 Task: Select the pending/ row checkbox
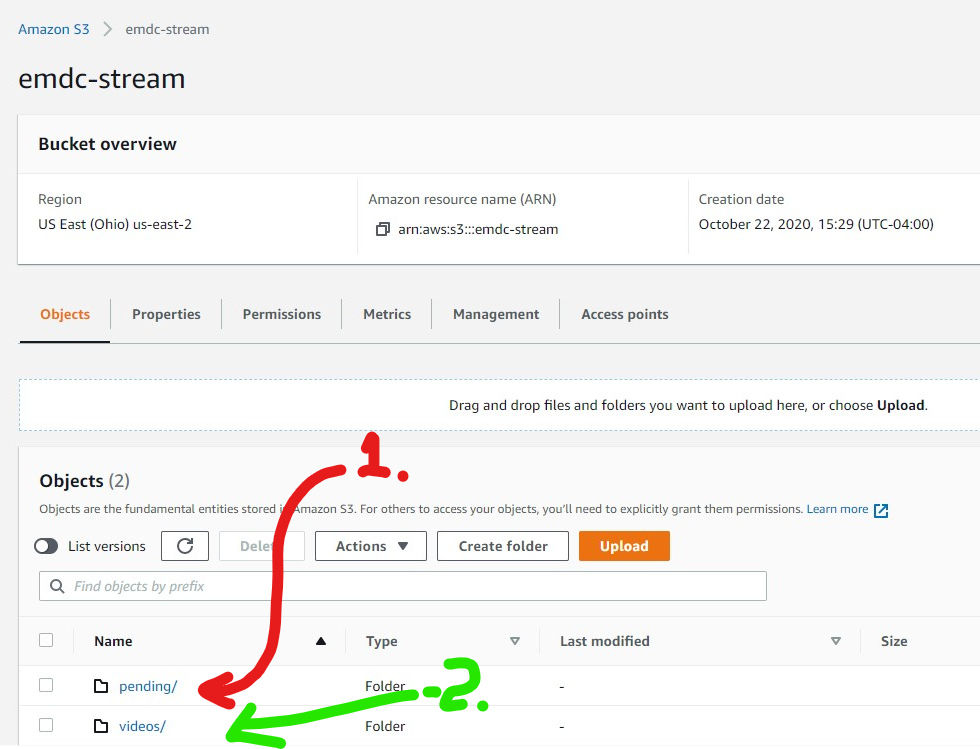pyautogui.click(x=46, y=685)
